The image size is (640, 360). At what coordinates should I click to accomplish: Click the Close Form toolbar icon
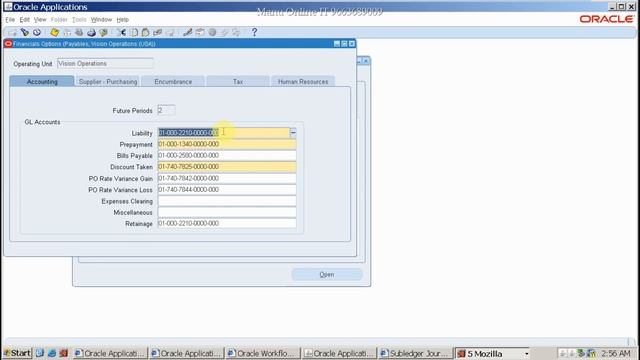coord(104,32)
